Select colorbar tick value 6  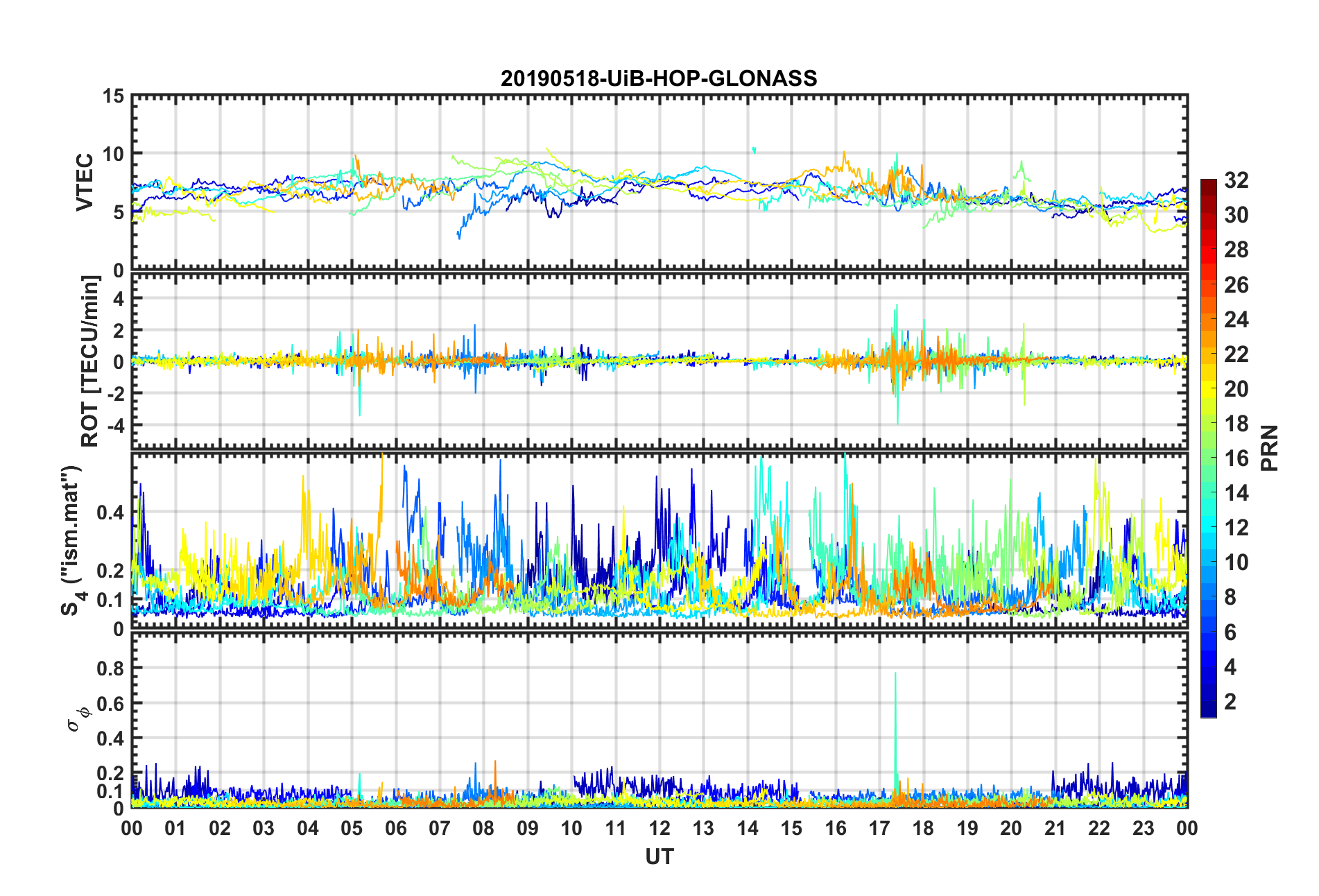[x=1230, y=632]
